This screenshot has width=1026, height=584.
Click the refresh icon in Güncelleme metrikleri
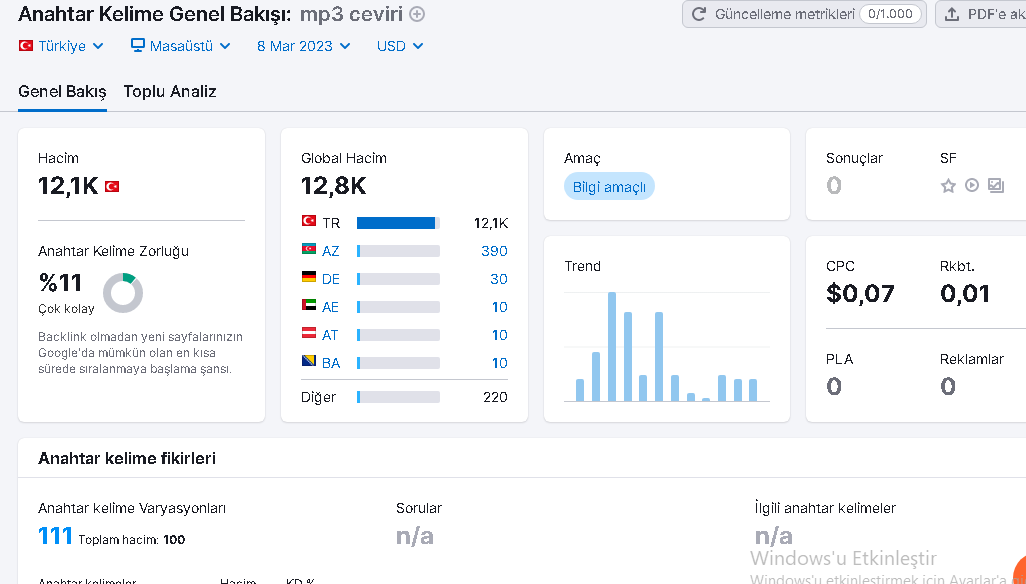(699, 14)
